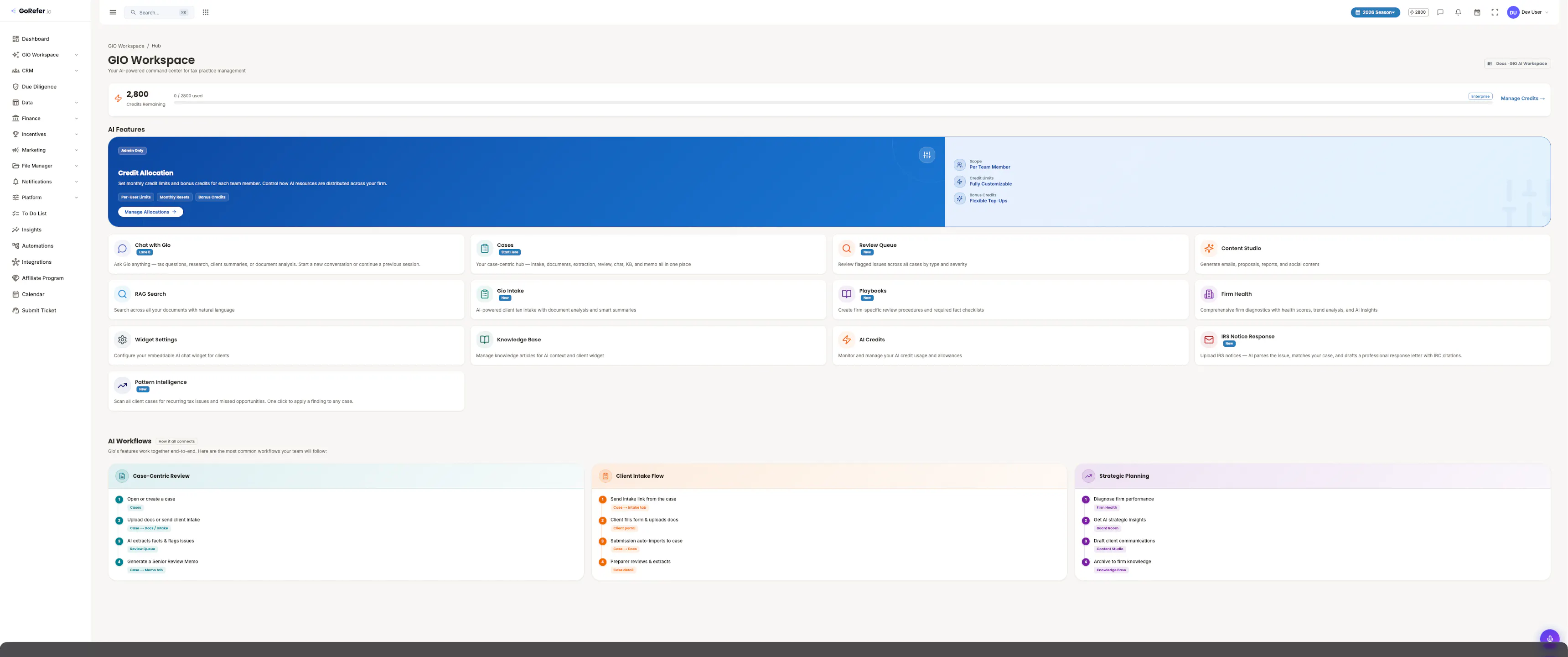Toggle the sidebar hamburger menu
Image resolution: width=1568 pixels, height=657 pixels.
click(113, 12)
